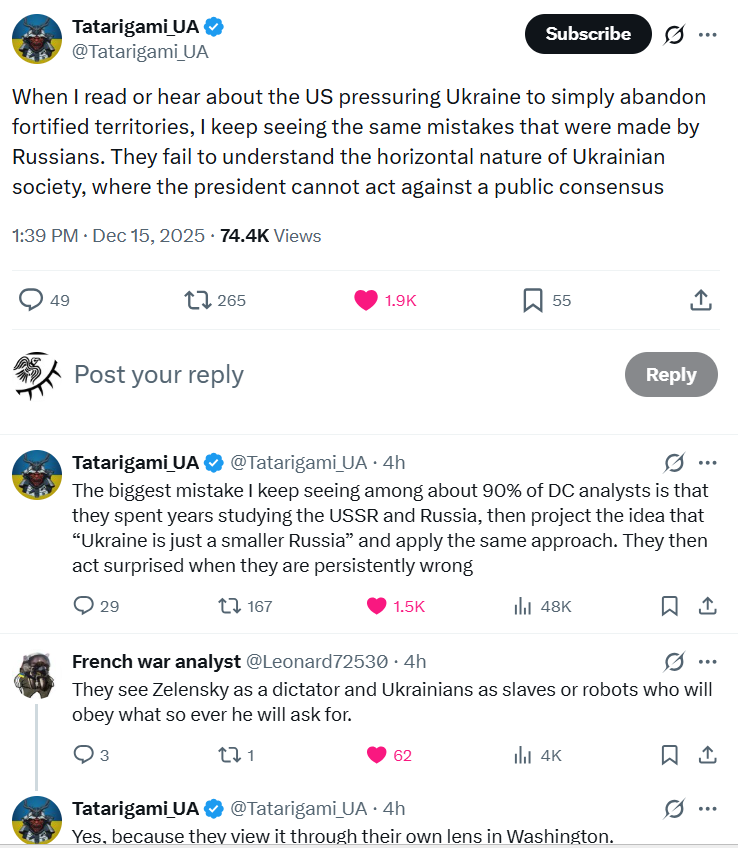Image resolution: width=738 pixels, height=848 pixels.
Task: Bookmark the main post with 55 bookmarks
Action: point(533,299)
